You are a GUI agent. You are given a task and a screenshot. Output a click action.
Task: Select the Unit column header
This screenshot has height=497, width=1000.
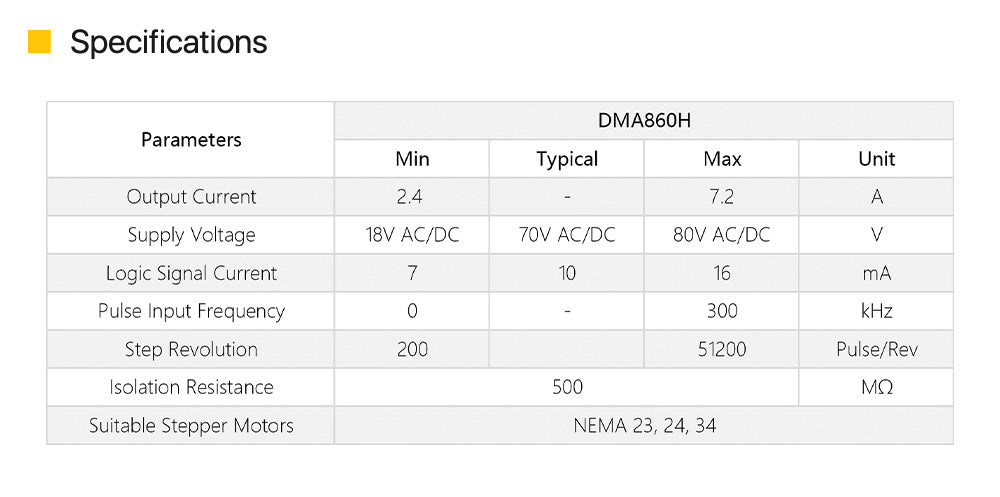coord(876,159)
